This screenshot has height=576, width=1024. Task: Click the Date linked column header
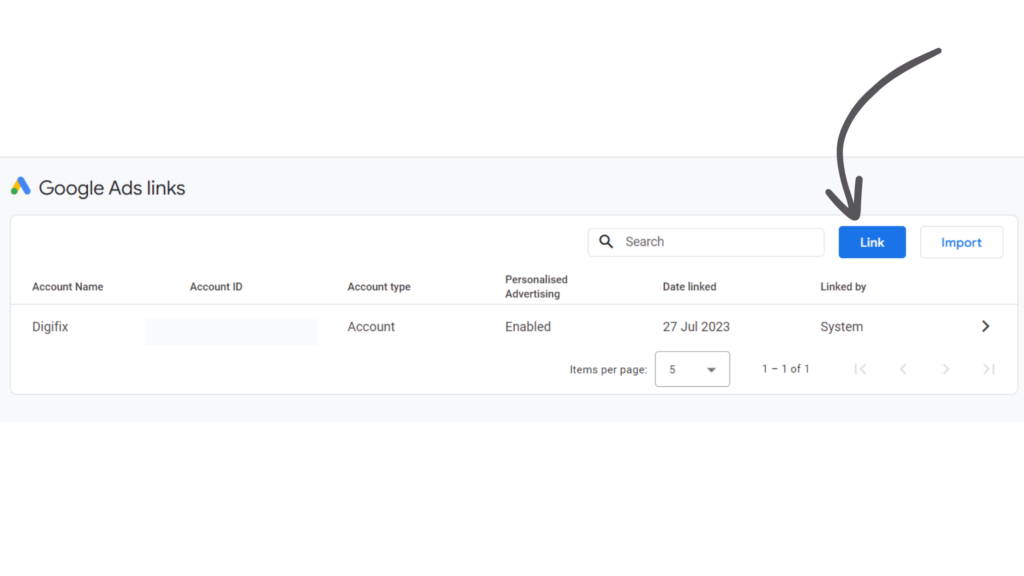pyautogui.click(x=690, y=287)
